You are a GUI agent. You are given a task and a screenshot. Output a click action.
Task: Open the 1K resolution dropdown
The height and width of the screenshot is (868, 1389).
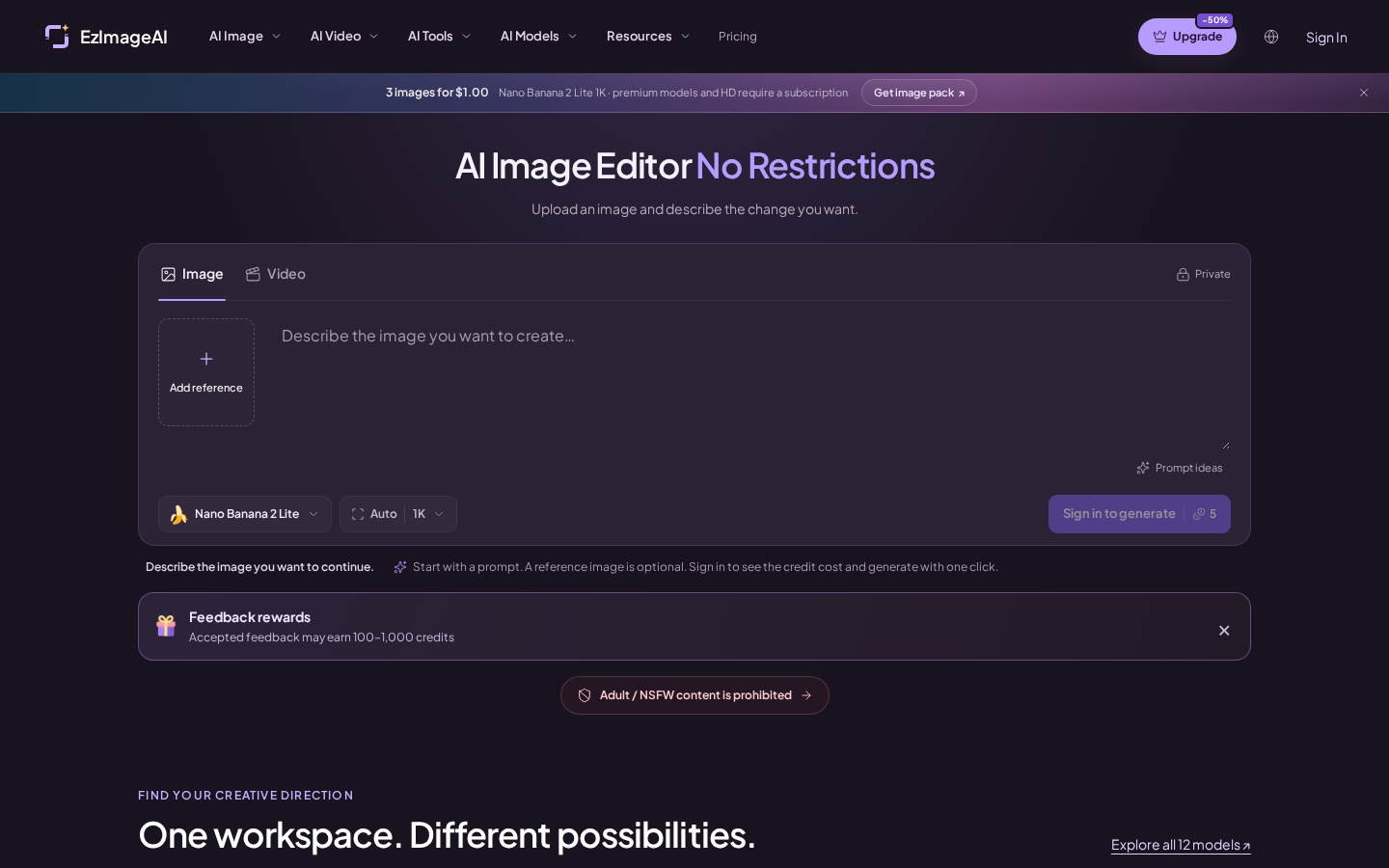tap(428, 514)
